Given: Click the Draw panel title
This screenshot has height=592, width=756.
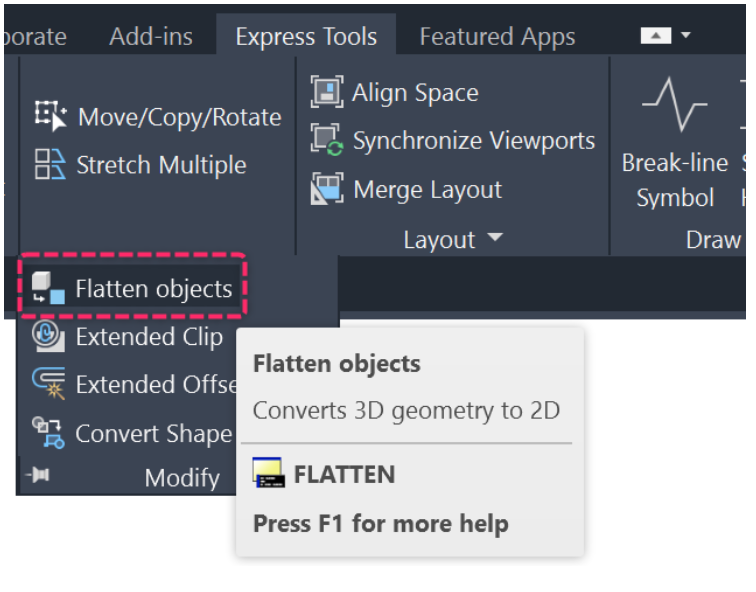Looking at the screenshot, I should 713,239.
